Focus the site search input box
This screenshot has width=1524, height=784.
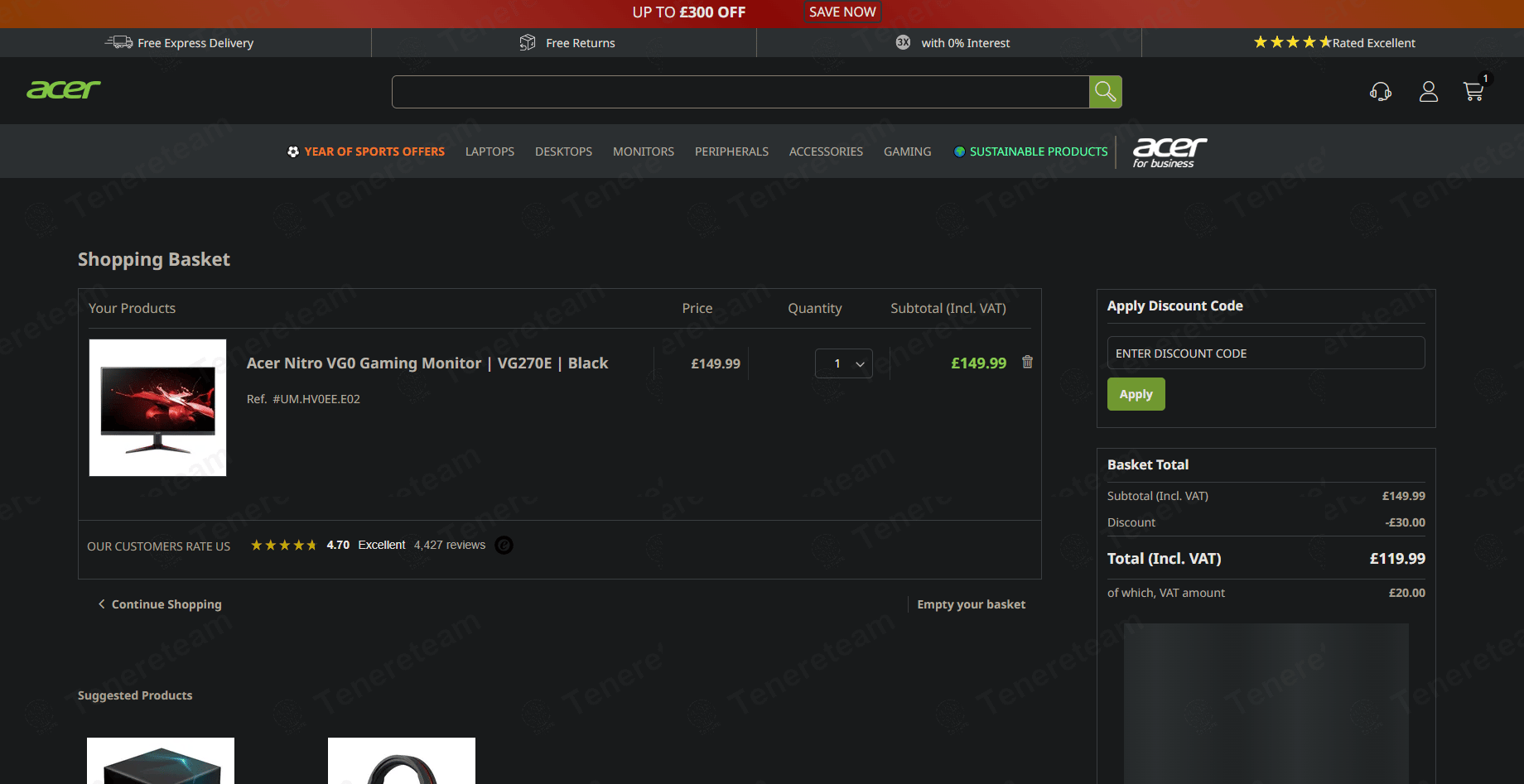[x=740, y=92]
